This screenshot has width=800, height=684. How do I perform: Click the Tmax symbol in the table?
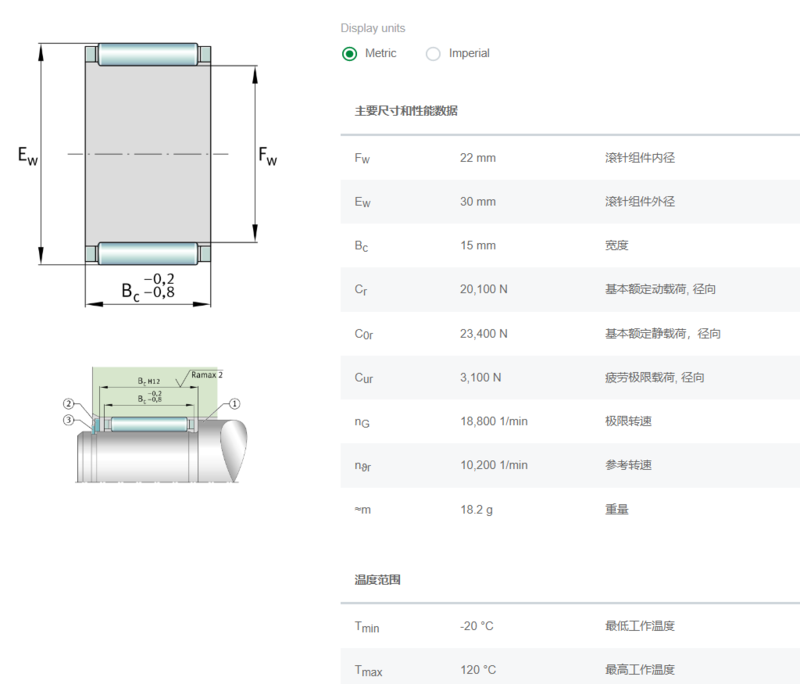(x=368, y=671)
